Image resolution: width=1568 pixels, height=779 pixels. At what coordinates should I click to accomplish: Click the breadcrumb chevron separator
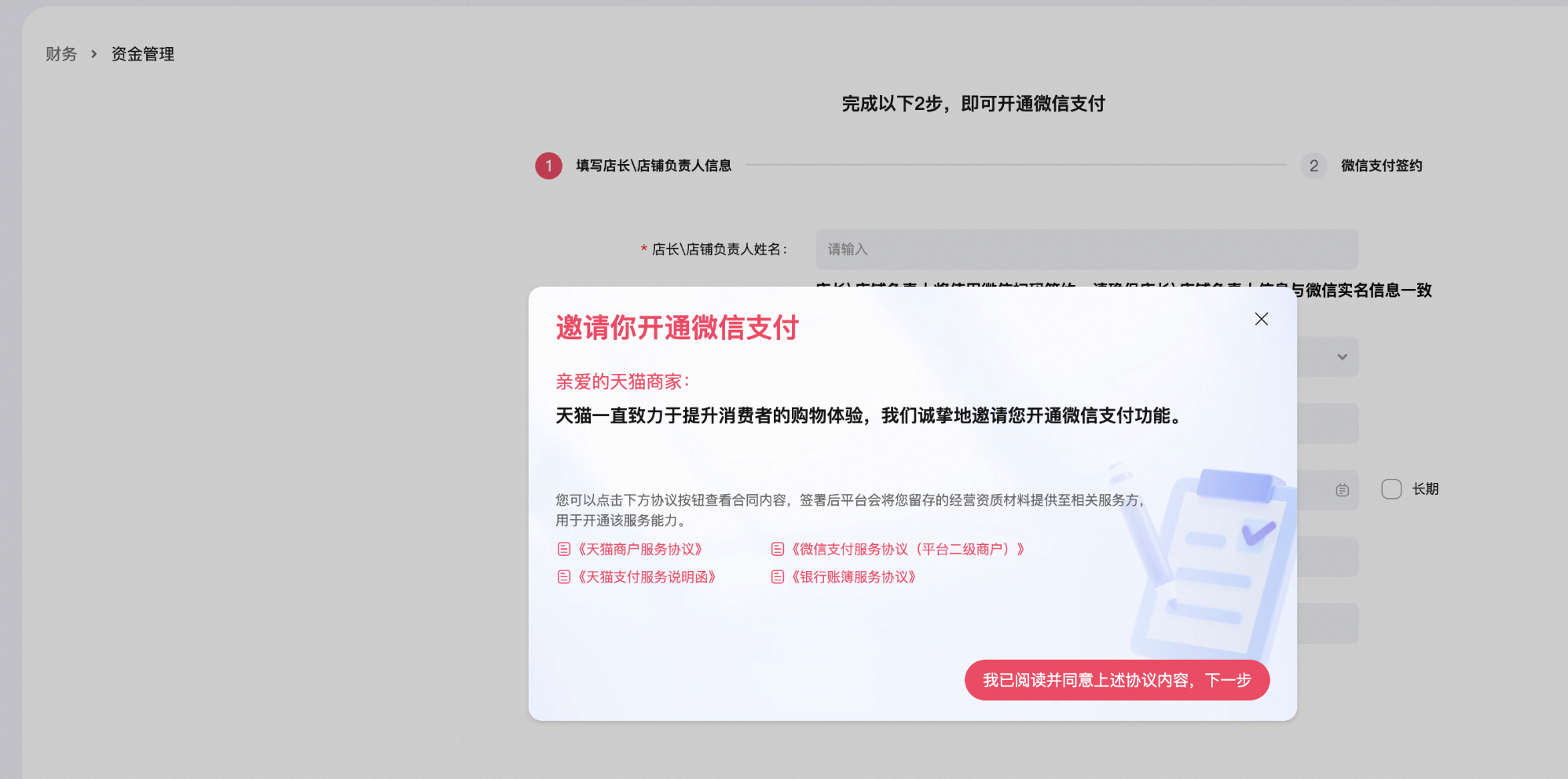pos(93,54)
